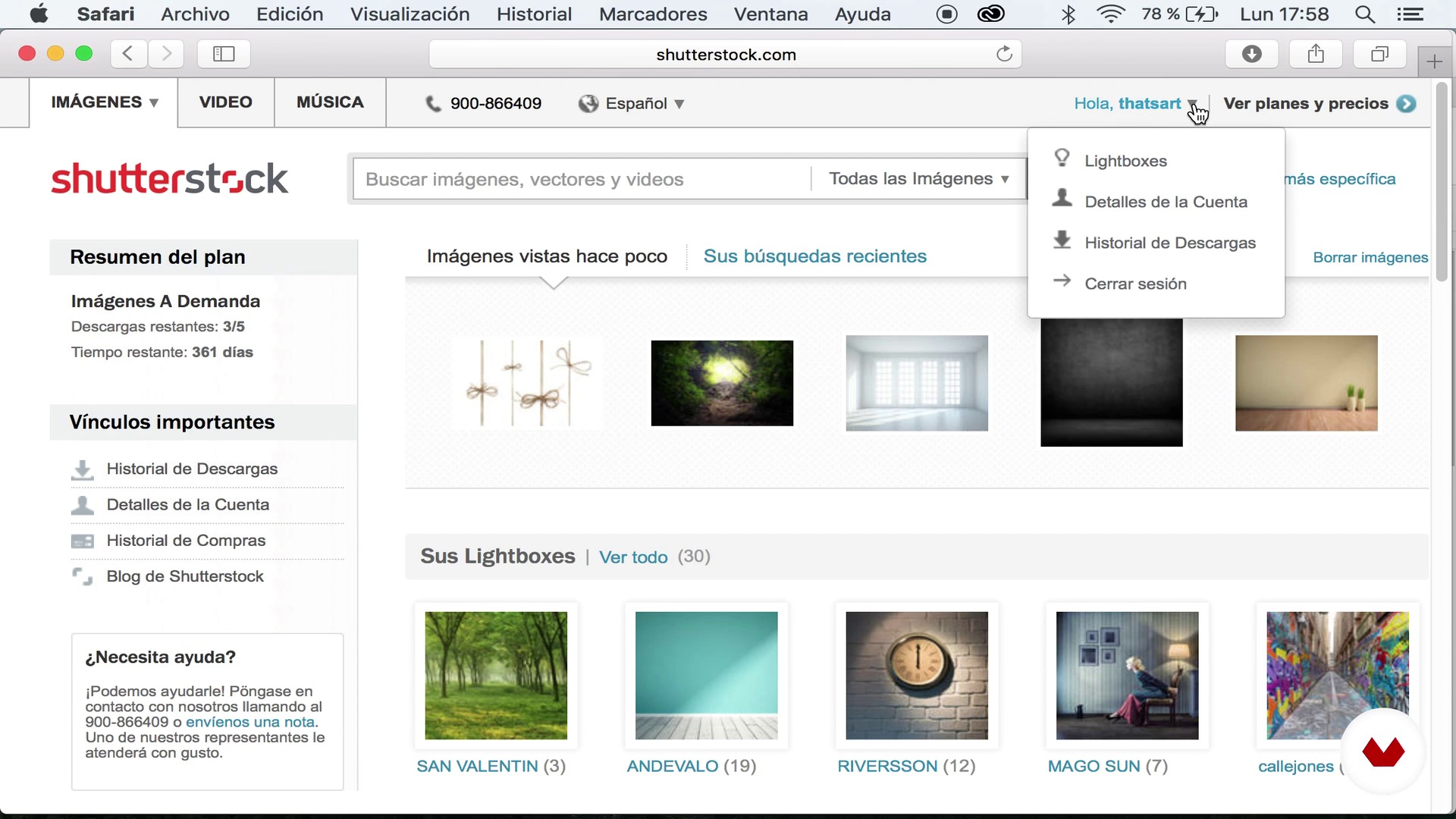1456x819 pixels.
Task: Open the forest tunnel recent image thumbnail
Action: pyautogui.click(x=722, y=383)
